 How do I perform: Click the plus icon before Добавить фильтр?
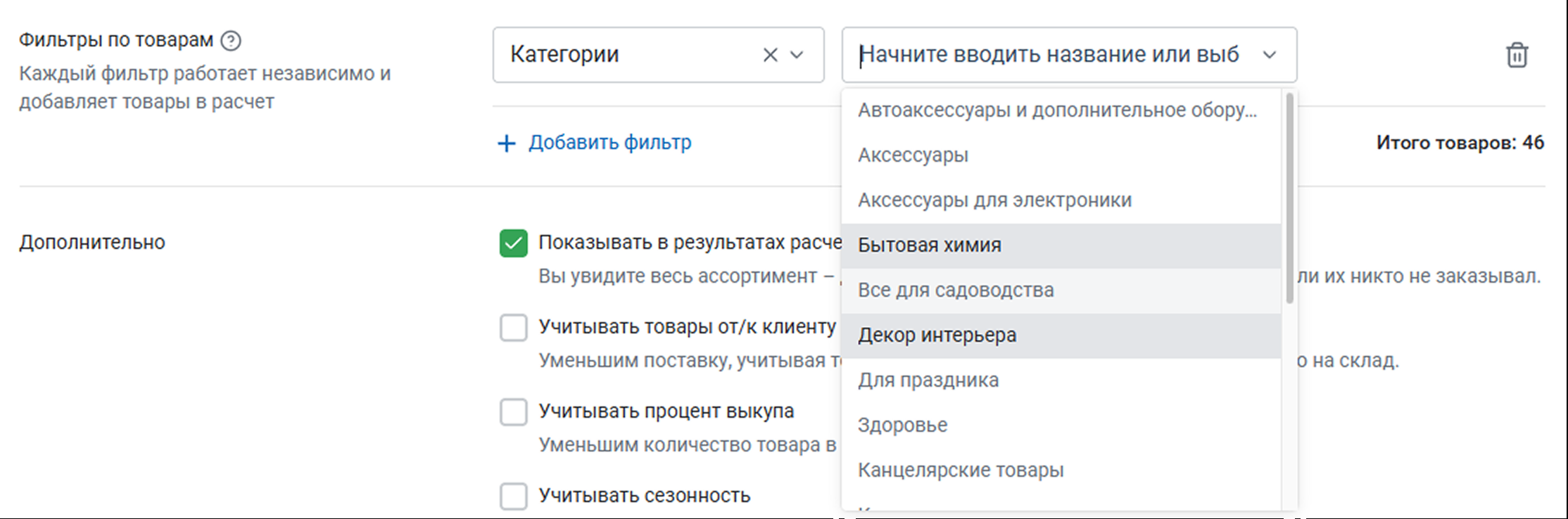[x=506, y=143]
